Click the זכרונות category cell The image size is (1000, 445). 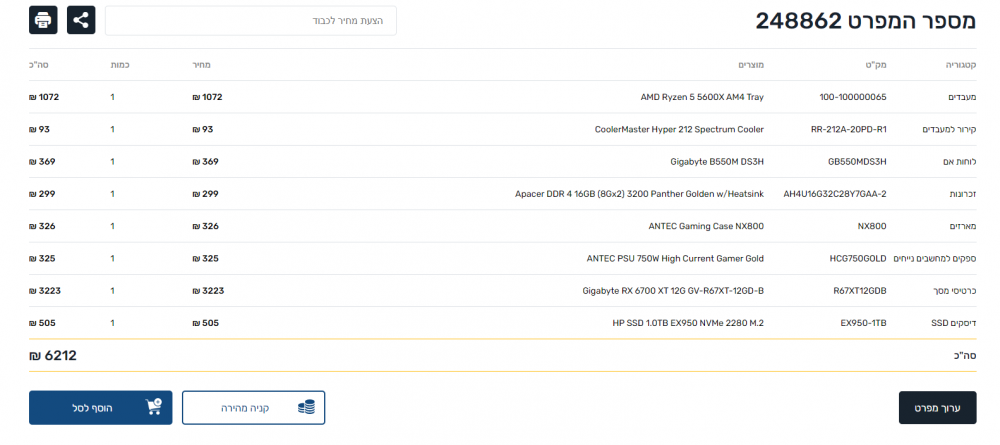pos(962,194)
